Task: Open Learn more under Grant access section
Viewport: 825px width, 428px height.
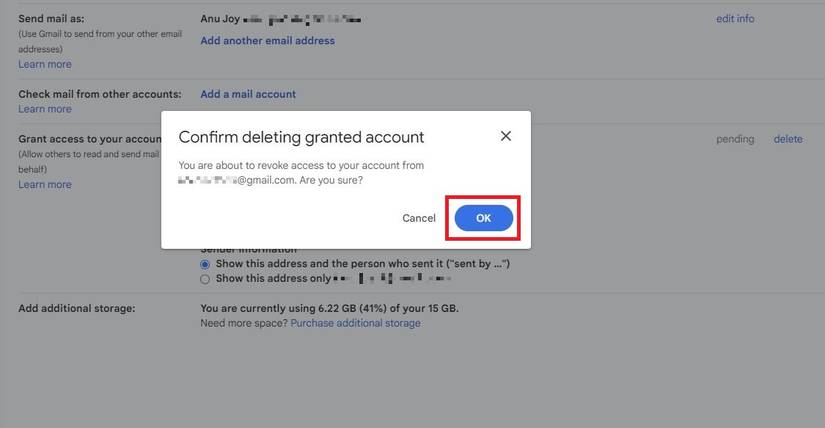Action: coord(45,184)
